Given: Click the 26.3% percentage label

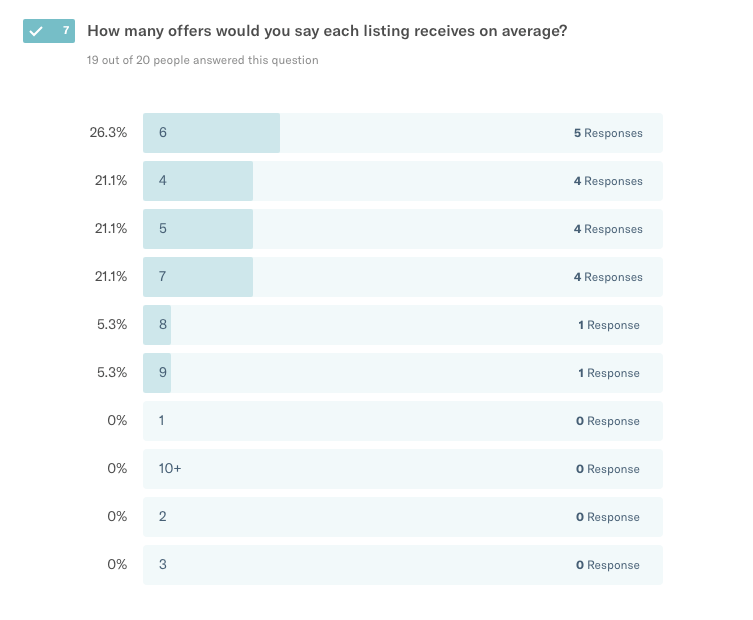Looking at the screenshot, I should pyautogui.click(x=108, y=133).
